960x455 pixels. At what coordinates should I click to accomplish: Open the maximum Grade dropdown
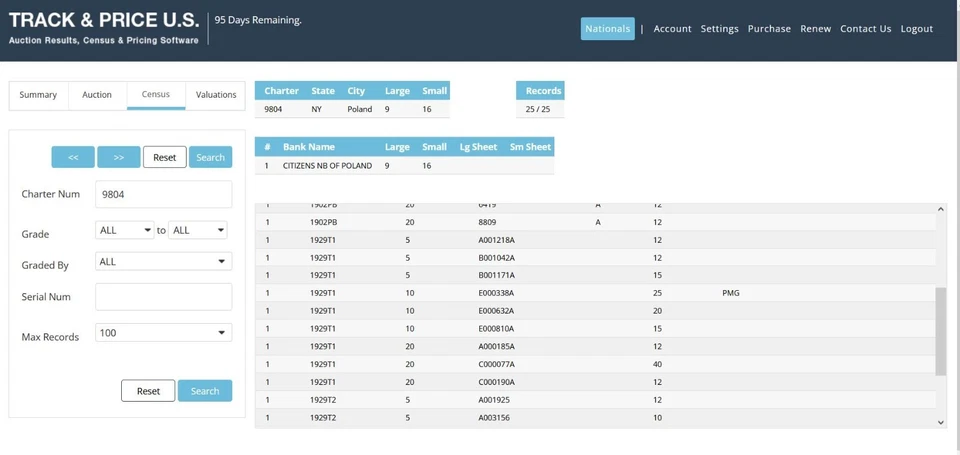click(x=198, y=230)
